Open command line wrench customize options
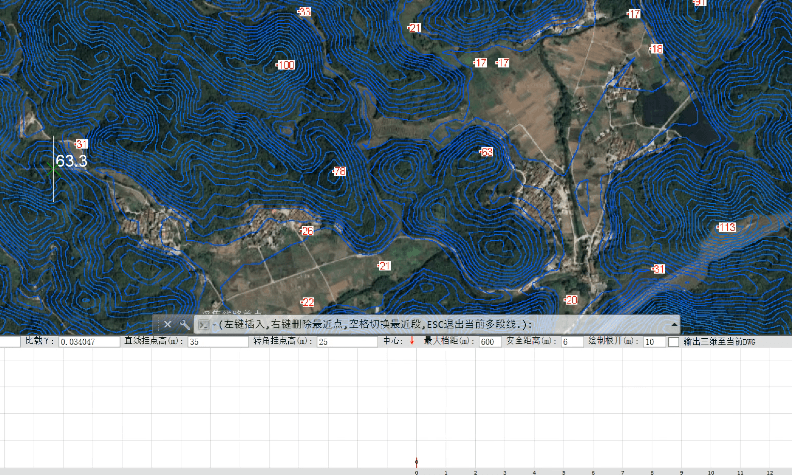The image size is (792, 475). click(x=184, y=325)
